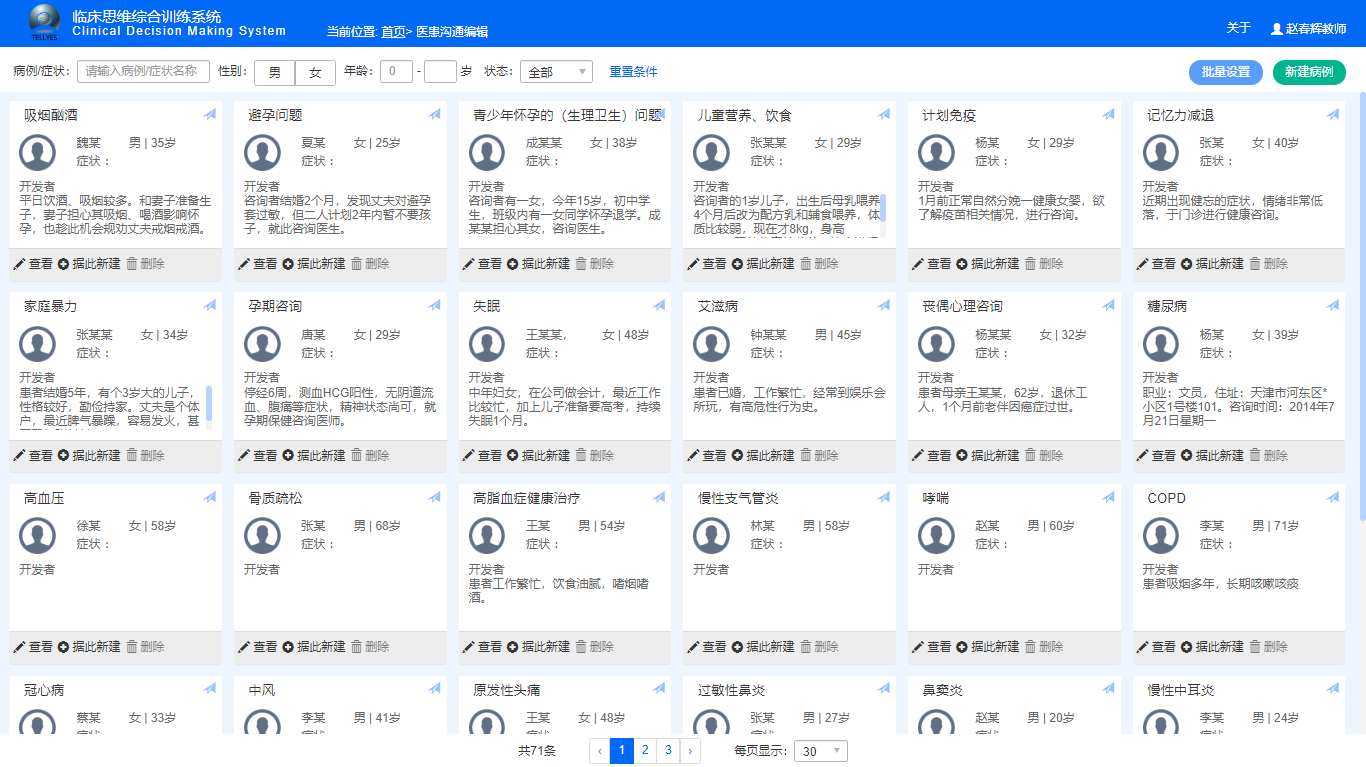Create a new case from 孕期咨询
This screenshot has width=1366, height=767.
point(314,455)
